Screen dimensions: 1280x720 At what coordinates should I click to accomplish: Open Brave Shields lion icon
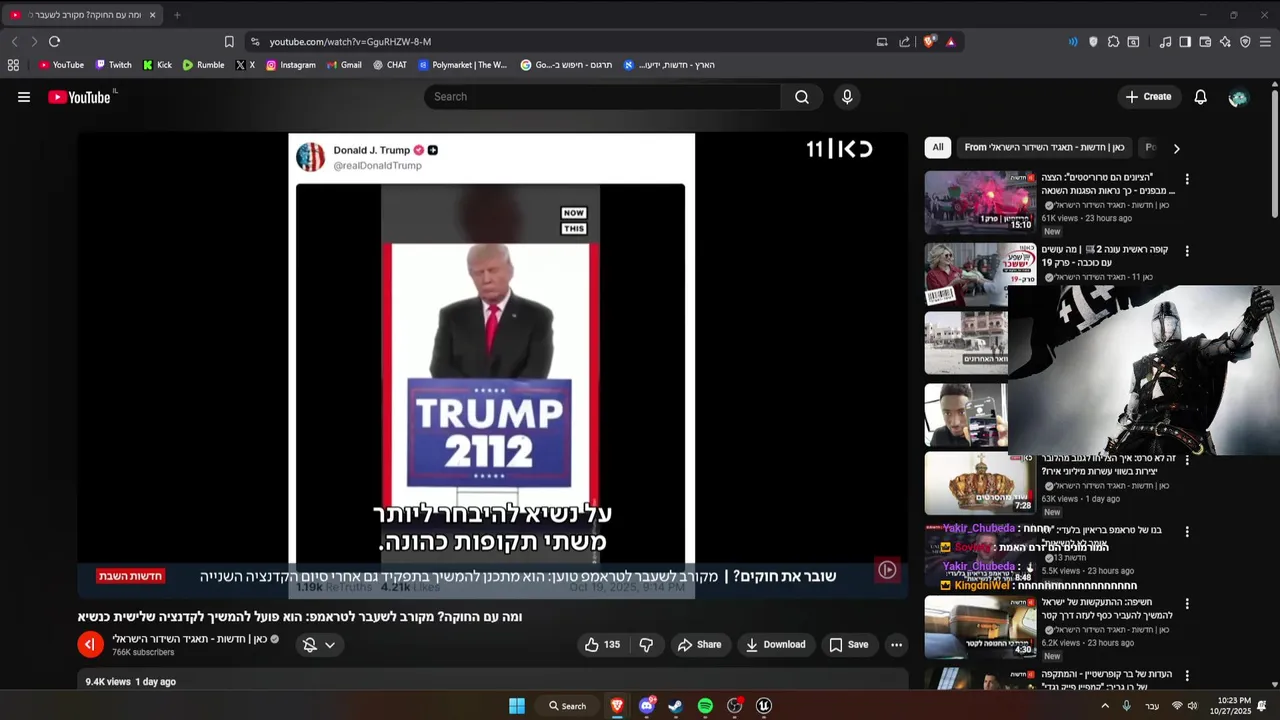tap(929, 42)
